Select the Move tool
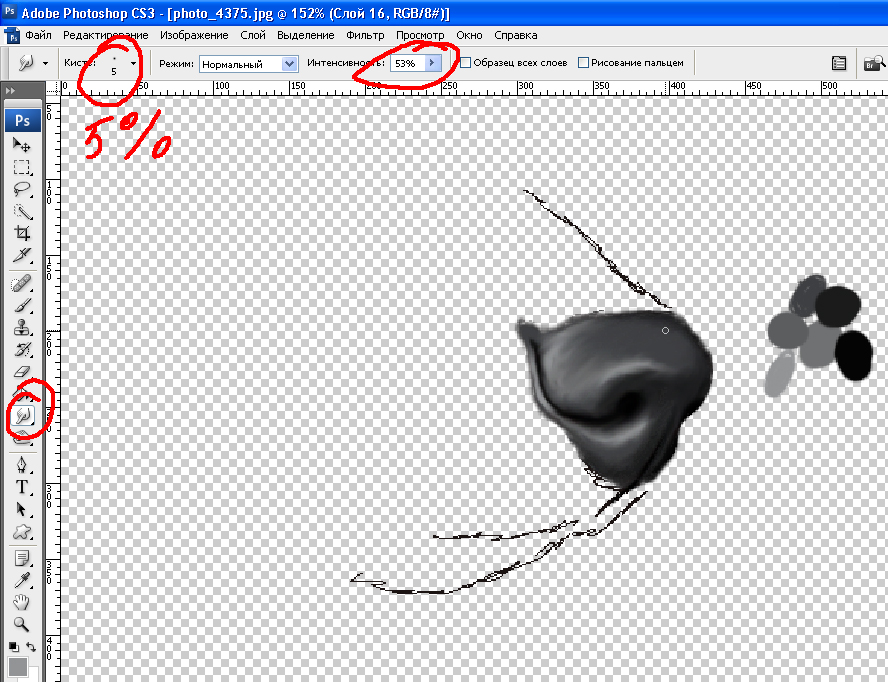Screen dimensions: 888x682 click(x=22, y=145)
